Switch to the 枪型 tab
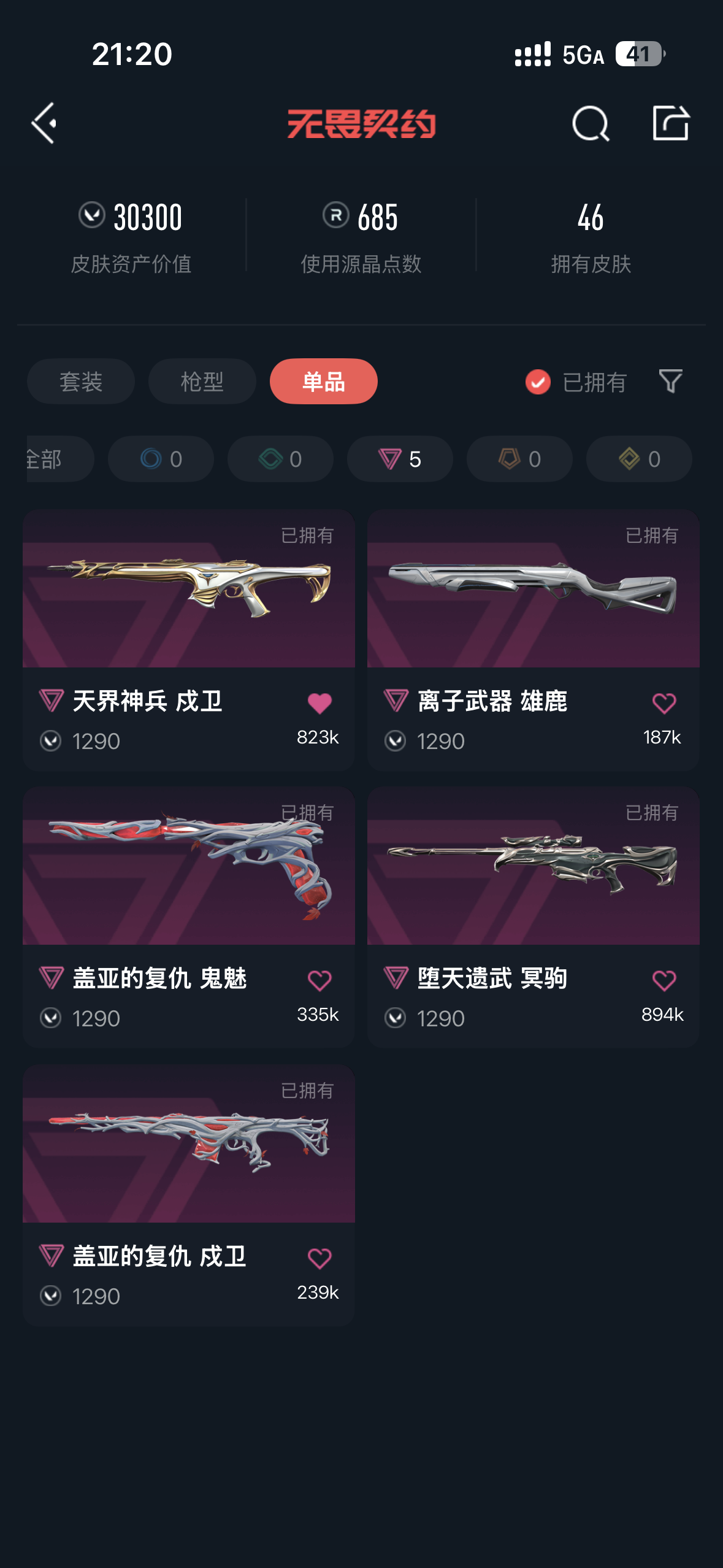The width and height of the screenshot is (723, 1568). [x=202, y=382]
